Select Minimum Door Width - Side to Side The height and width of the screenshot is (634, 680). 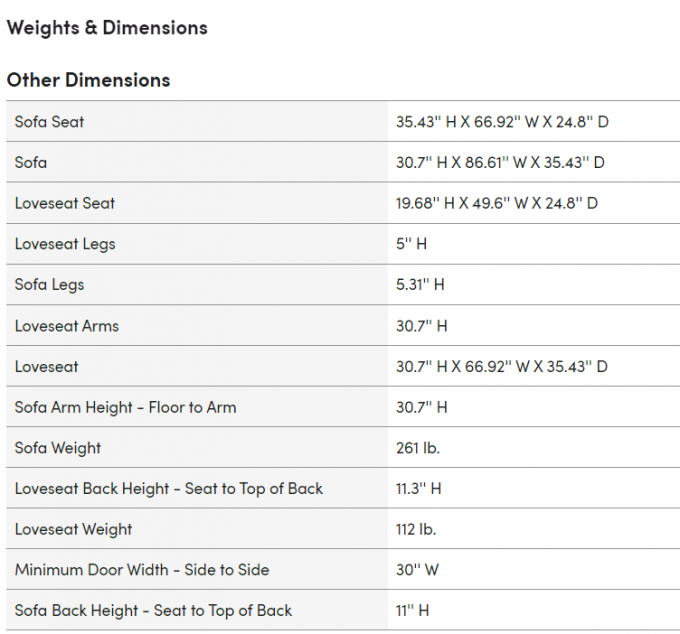(x=142, y=570)
